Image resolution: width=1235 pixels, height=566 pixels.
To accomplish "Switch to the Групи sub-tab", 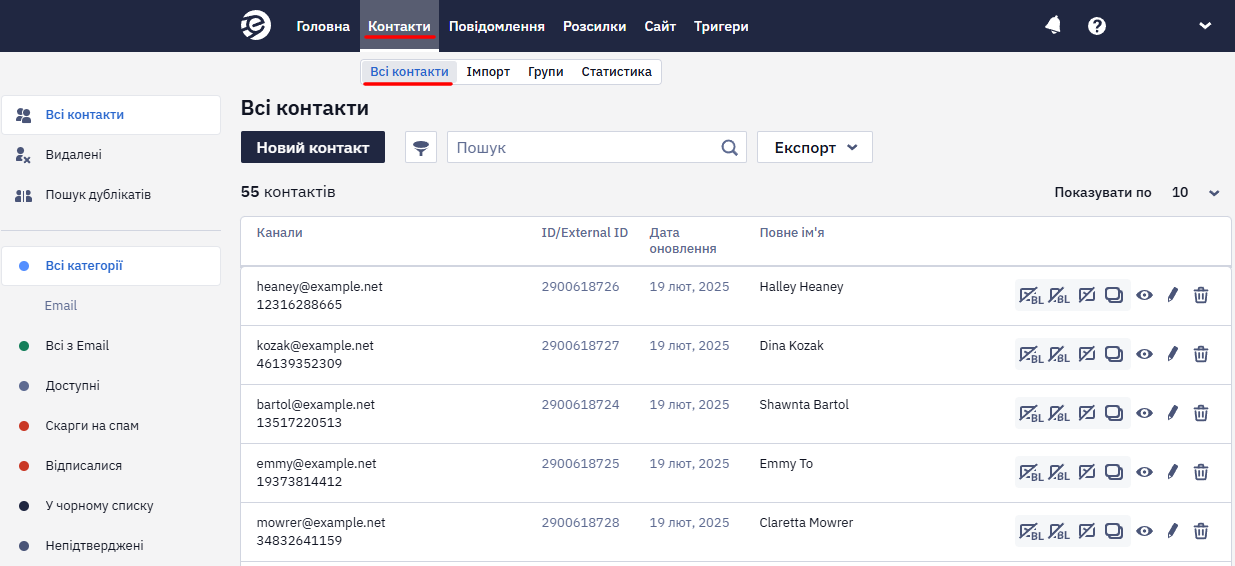I will click(546, 72).
